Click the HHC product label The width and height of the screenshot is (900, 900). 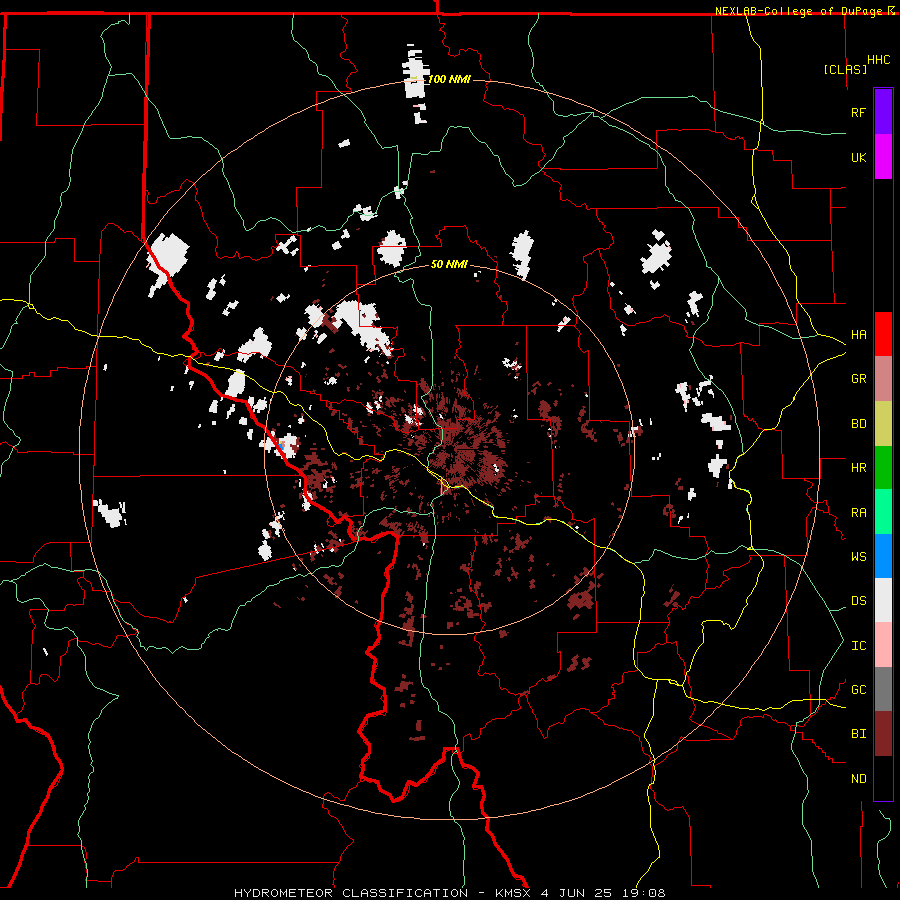pyautogui.click(x=878, y=59)
